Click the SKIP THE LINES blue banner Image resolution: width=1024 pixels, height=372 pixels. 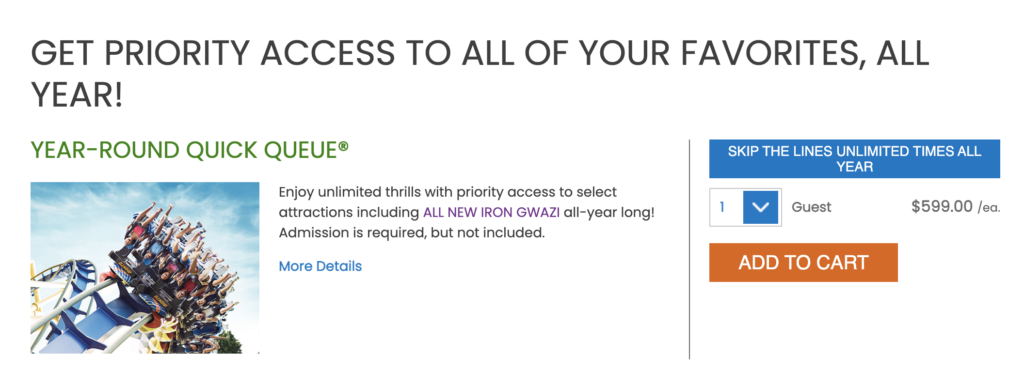pos(854,159)
